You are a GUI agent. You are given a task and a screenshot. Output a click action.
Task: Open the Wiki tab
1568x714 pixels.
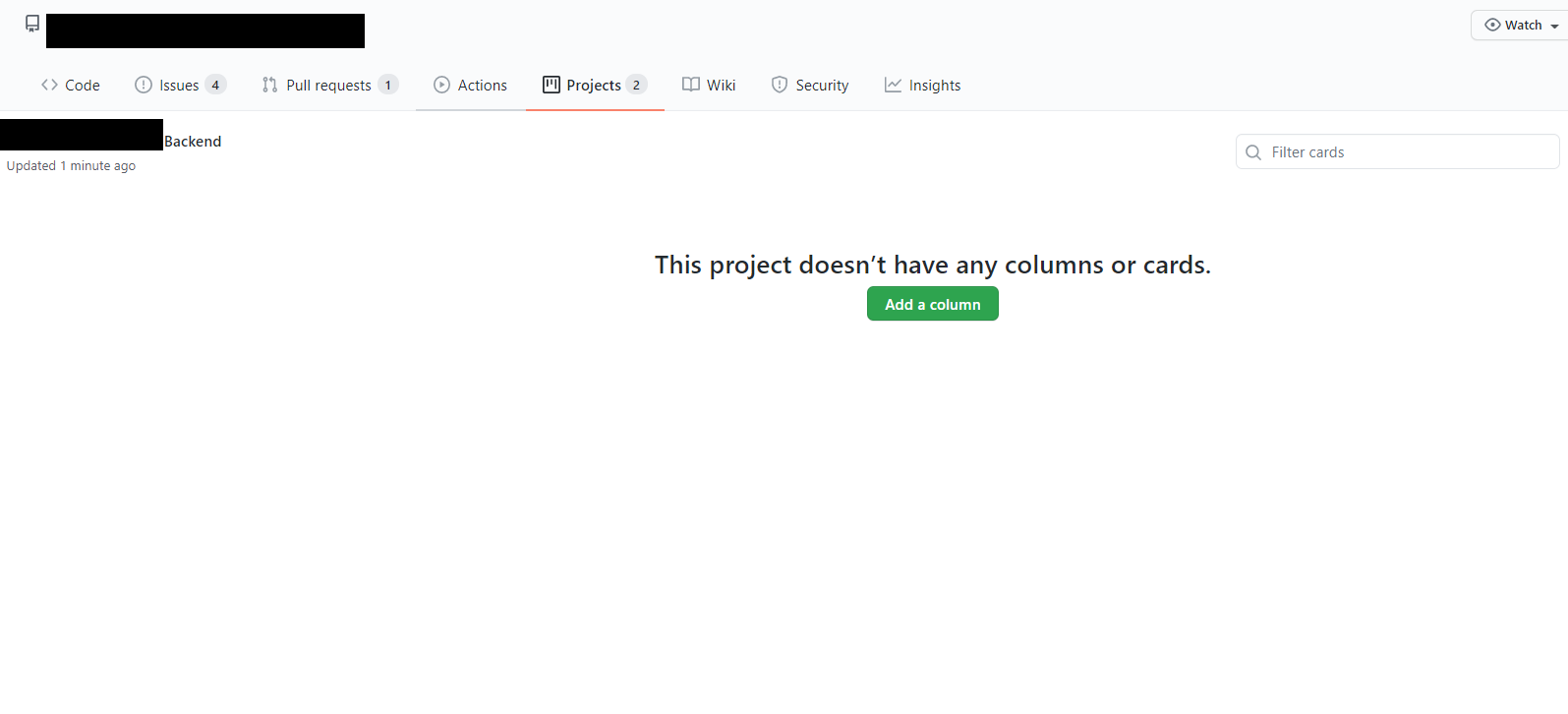pyautogui.click(x=709, y=86)
